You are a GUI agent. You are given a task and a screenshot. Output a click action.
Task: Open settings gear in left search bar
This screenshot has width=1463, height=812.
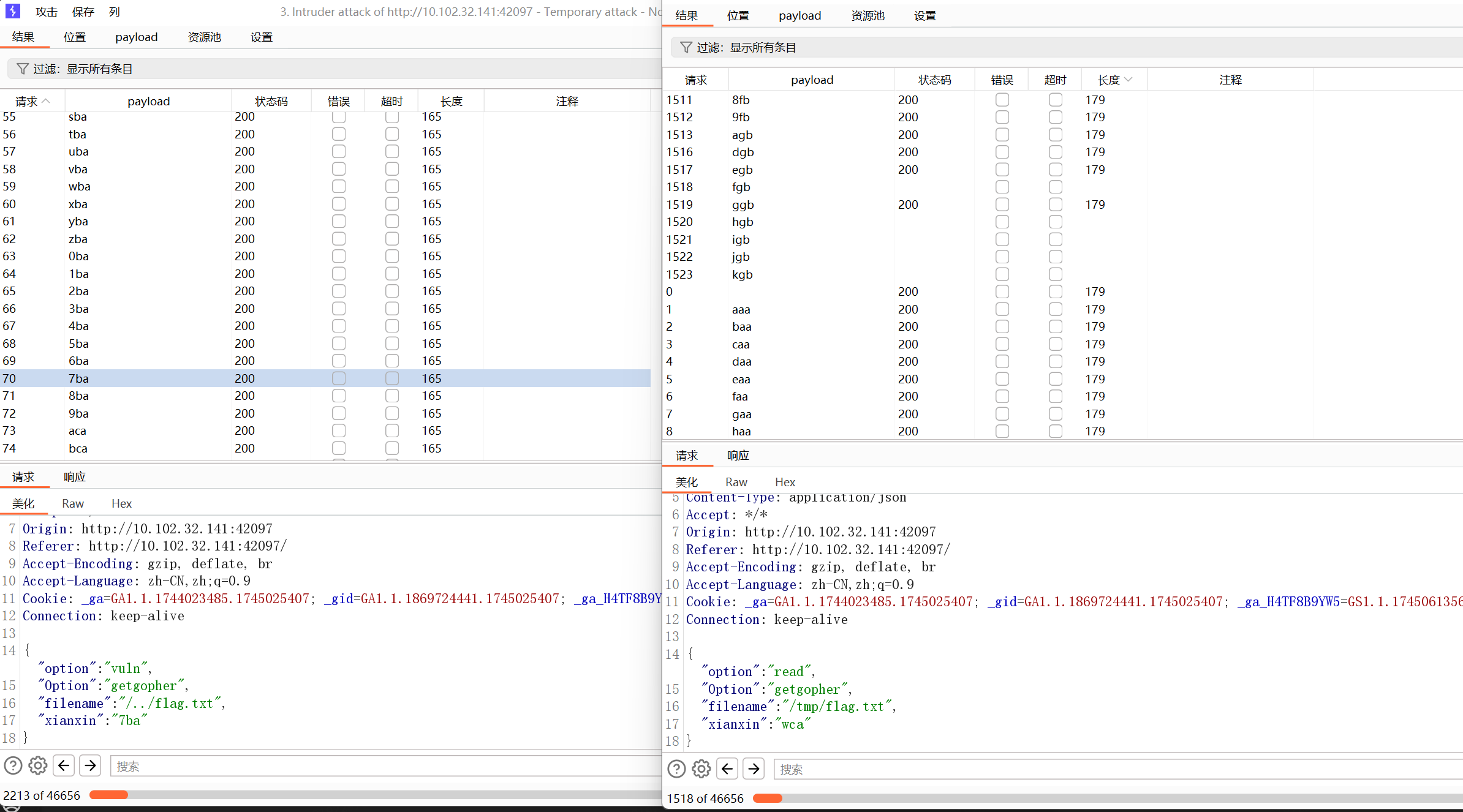click(x=38, y=765)
